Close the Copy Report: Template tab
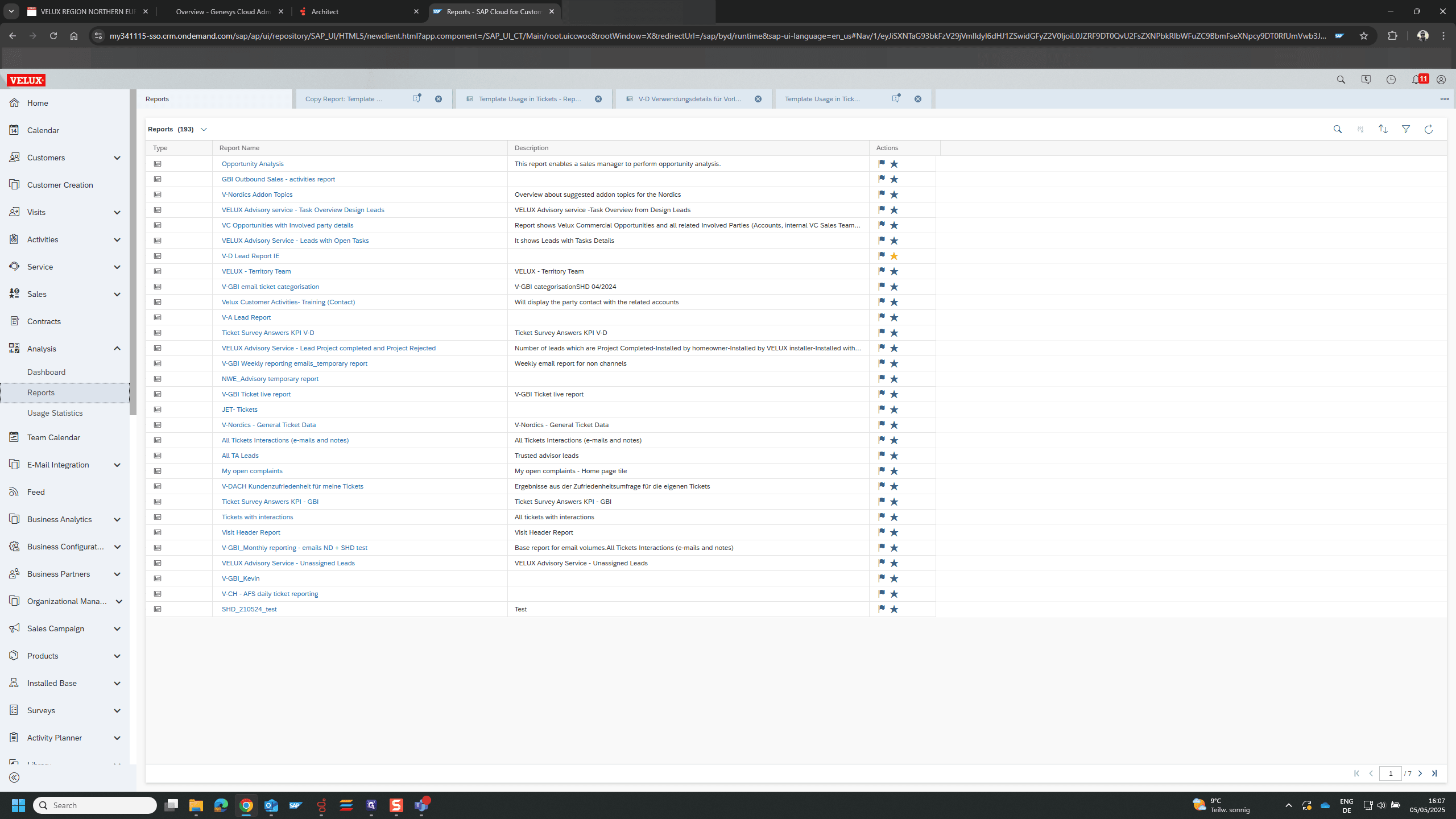 439,99
